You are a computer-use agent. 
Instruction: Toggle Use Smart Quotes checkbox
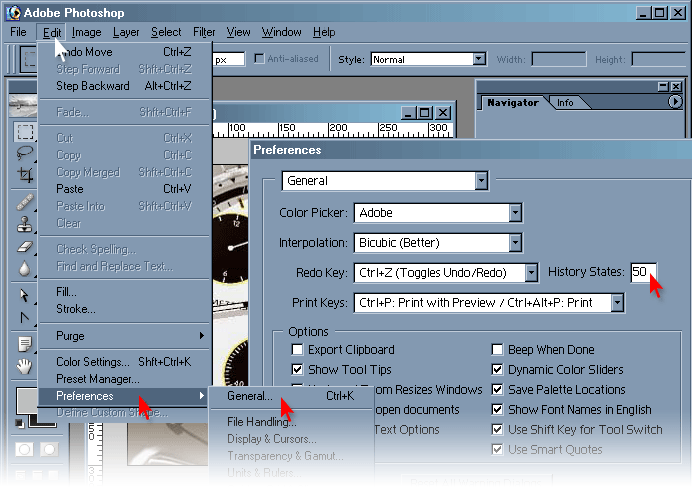497,450
